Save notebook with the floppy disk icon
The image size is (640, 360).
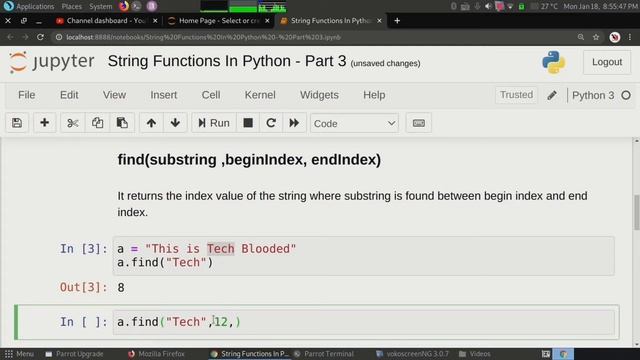click(x=17, y=123)
